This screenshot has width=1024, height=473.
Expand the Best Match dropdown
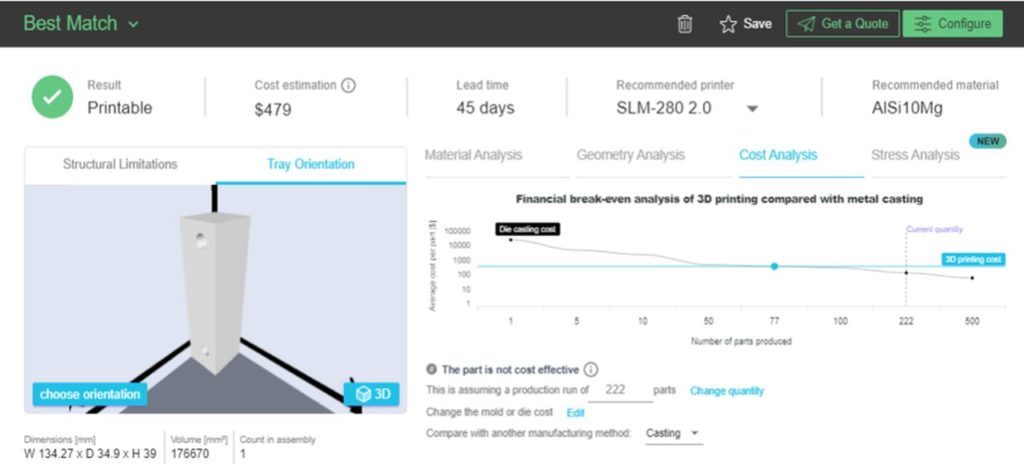click(134, 24)
